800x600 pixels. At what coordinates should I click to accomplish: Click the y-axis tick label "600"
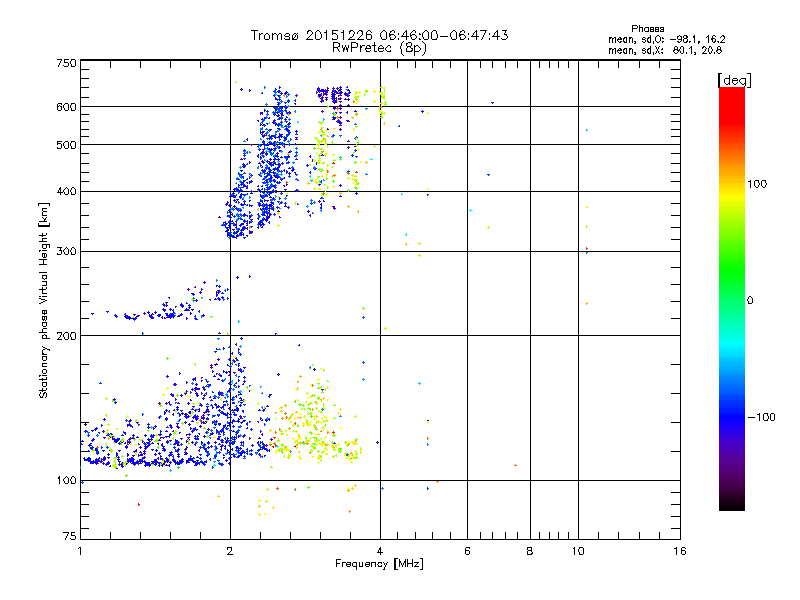(66, 107)
